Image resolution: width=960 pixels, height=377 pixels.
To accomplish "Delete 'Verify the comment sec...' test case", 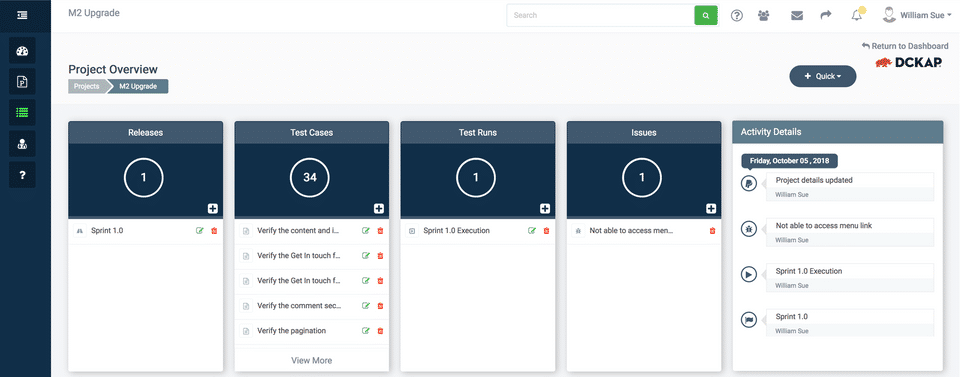I will (x=380, y=305).
